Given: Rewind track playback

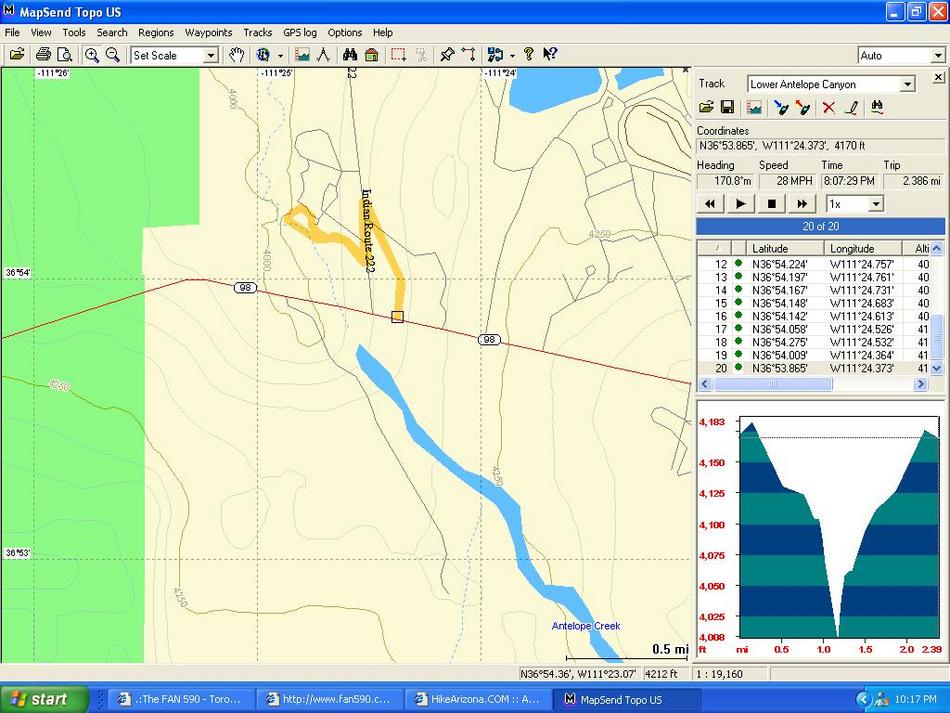Looking at the screenshot, I should click(x=709, y=204).
